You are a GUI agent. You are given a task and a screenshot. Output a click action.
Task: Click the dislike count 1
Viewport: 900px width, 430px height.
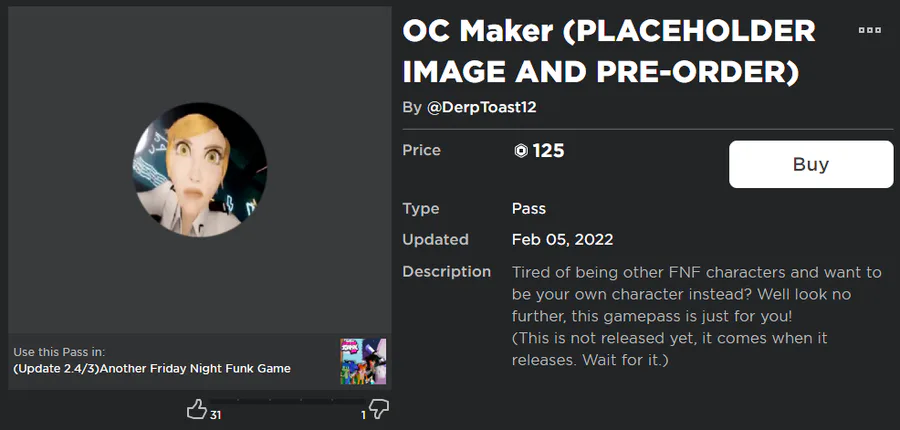(363, 414)
